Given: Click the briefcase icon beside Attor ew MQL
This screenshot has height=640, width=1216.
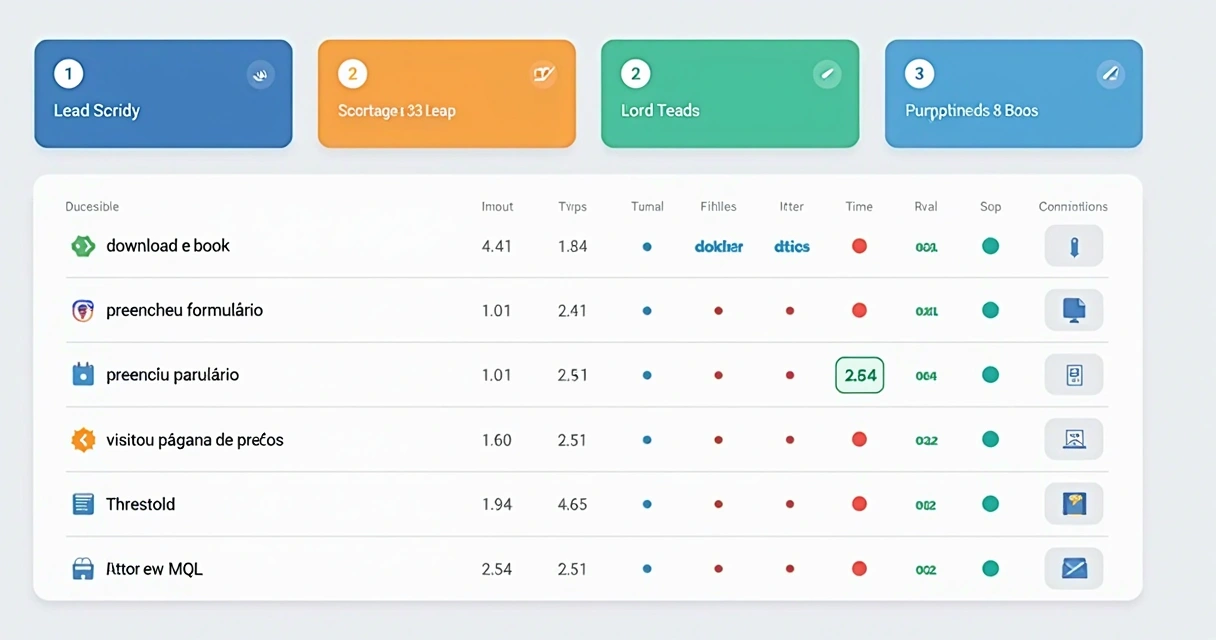Looking at the screenshot, I should 84,568.
